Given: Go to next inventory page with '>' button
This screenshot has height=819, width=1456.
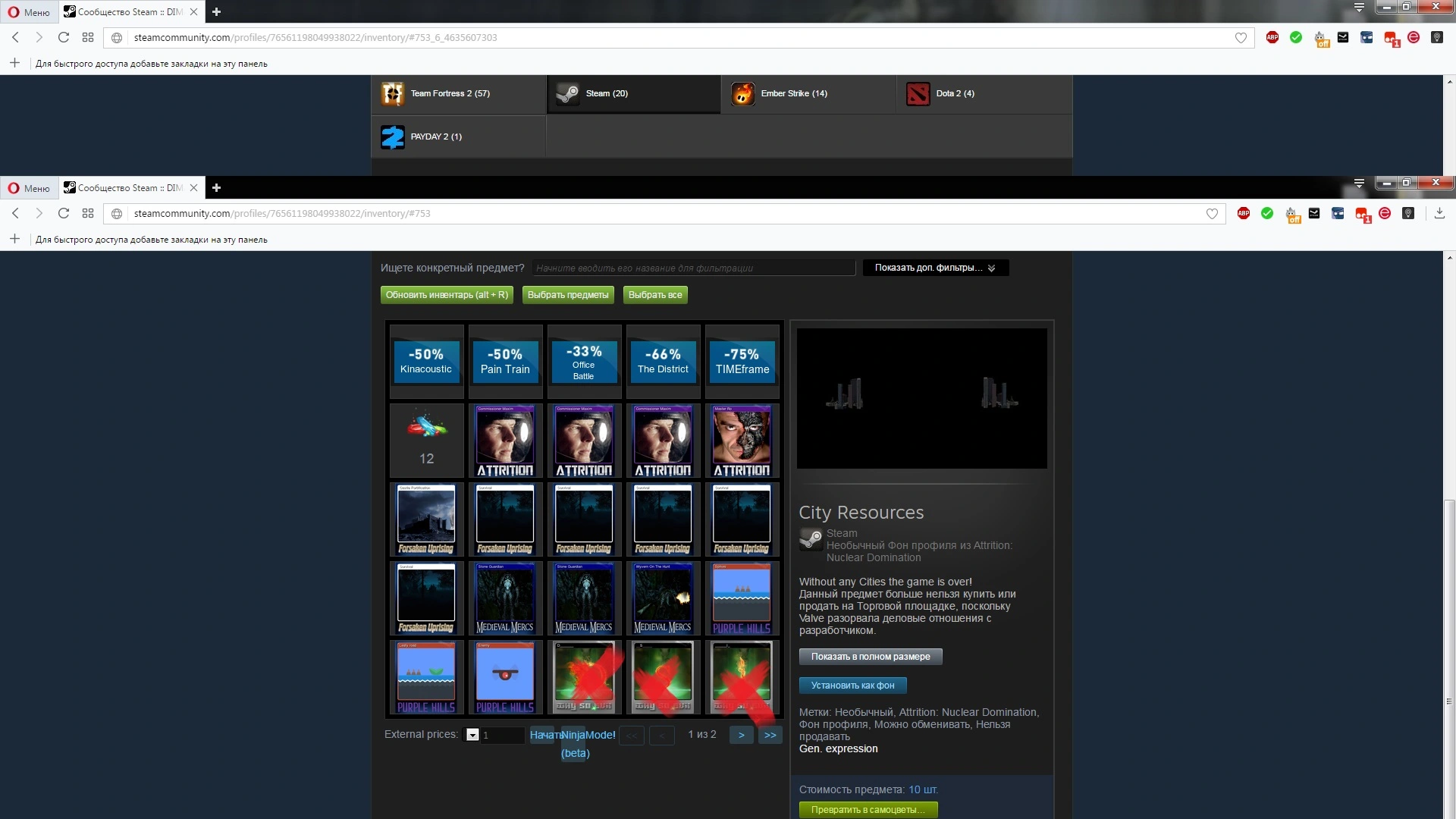Looking at the screenshot, I should 741,735.
